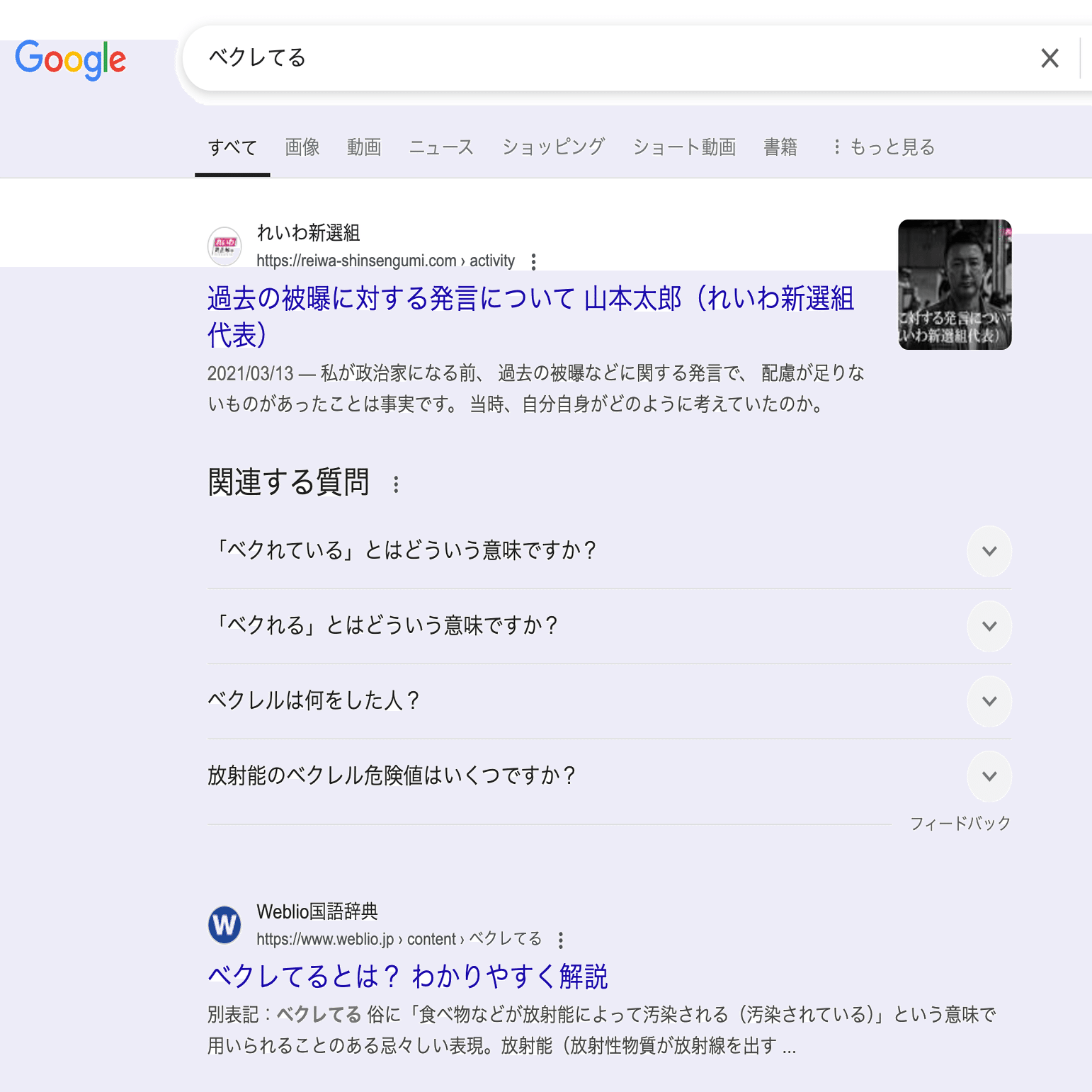Viewport: 1092px width, 1092px height.
Task: Expand 「ベクれている」とはどういう意味ですか？ chevron
Action: 989,551
